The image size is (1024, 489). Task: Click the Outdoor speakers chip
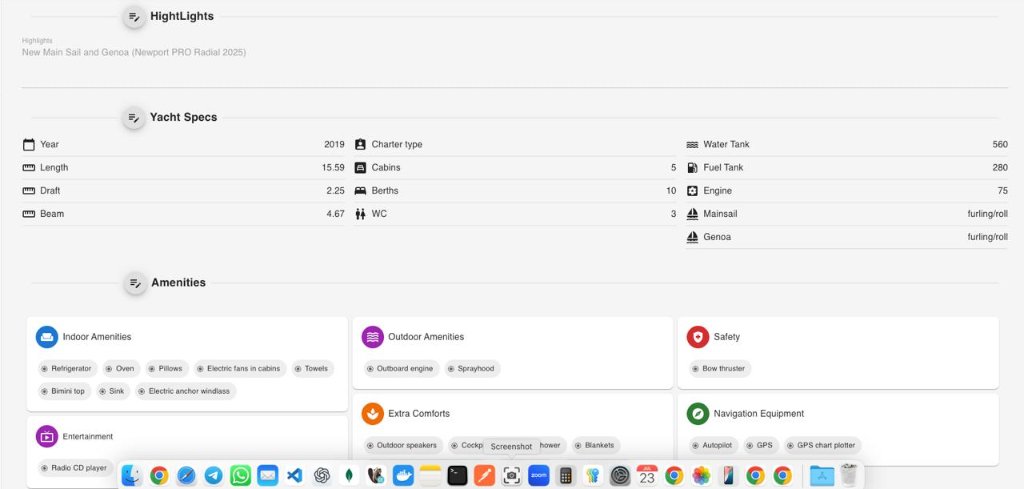[x=401, y=445]
